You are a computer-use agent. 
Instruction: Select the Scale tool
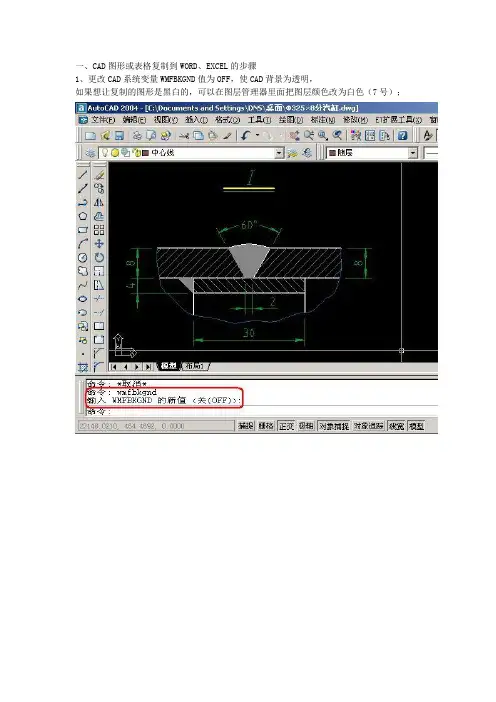click(99, 271)
